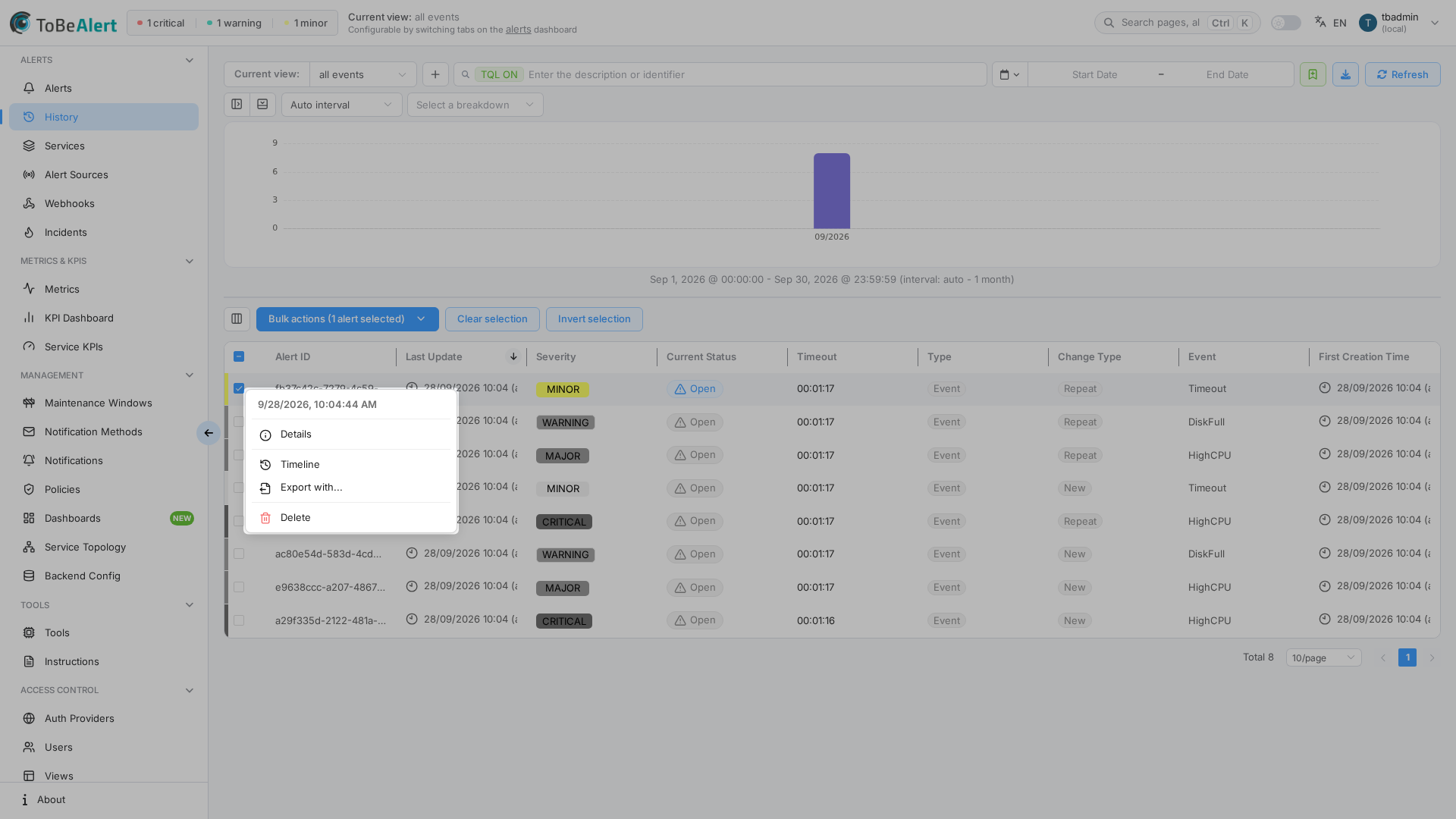Click the ToBeAlert logo
This screenshot has width=1456, height=819.
pyautogui.click(x=64, y=24)
